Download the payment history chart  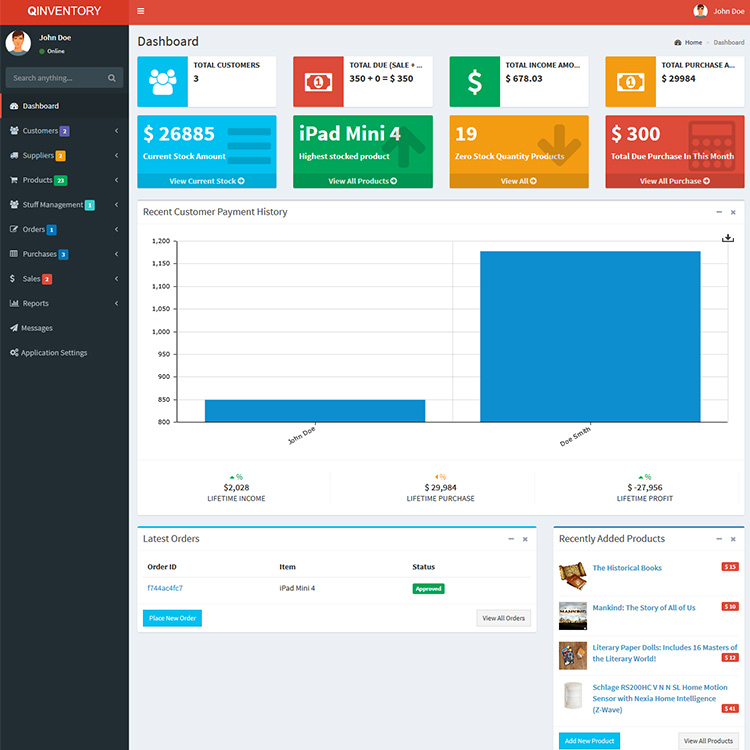[728, 238]
